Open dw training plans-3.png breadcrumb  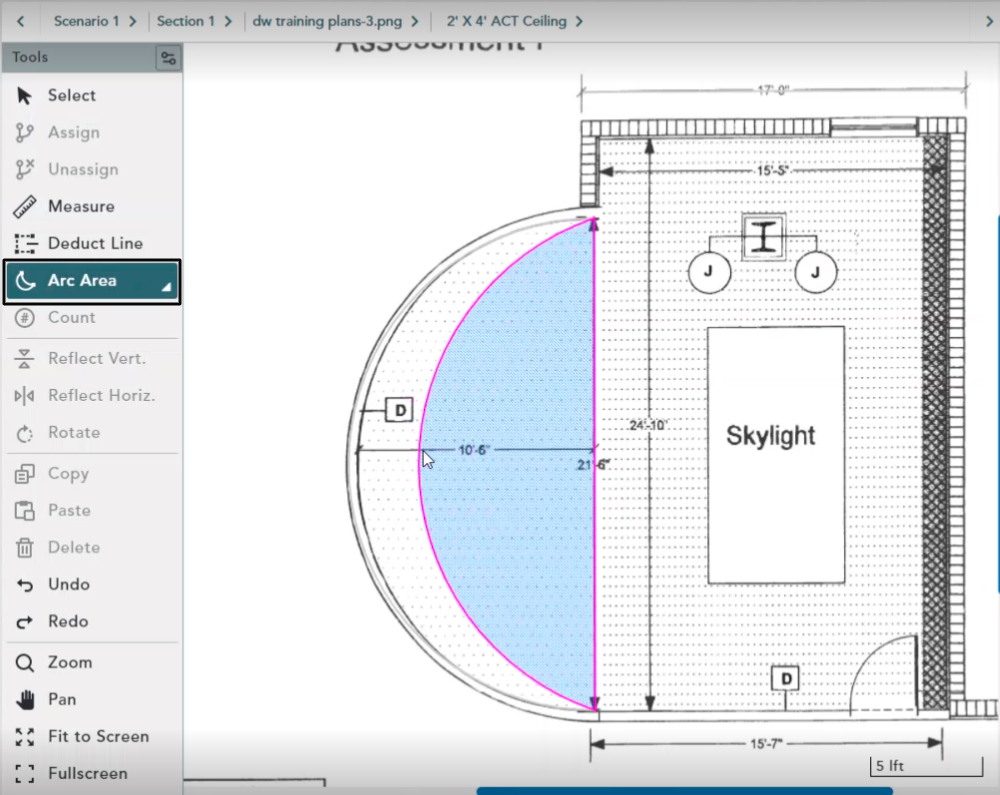coord(335,21)
